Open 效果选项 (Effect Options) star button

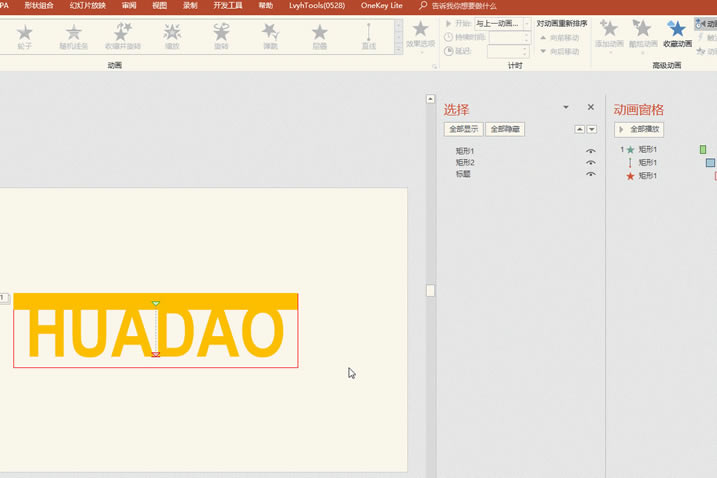[420, 29]
